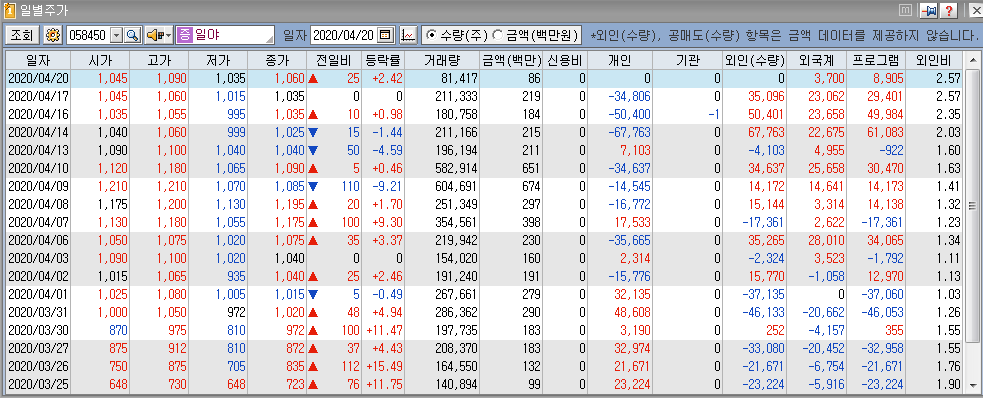The image size is (983, 398).
Task: Click the -67,763 individual net cell
Action: [619, 132]
